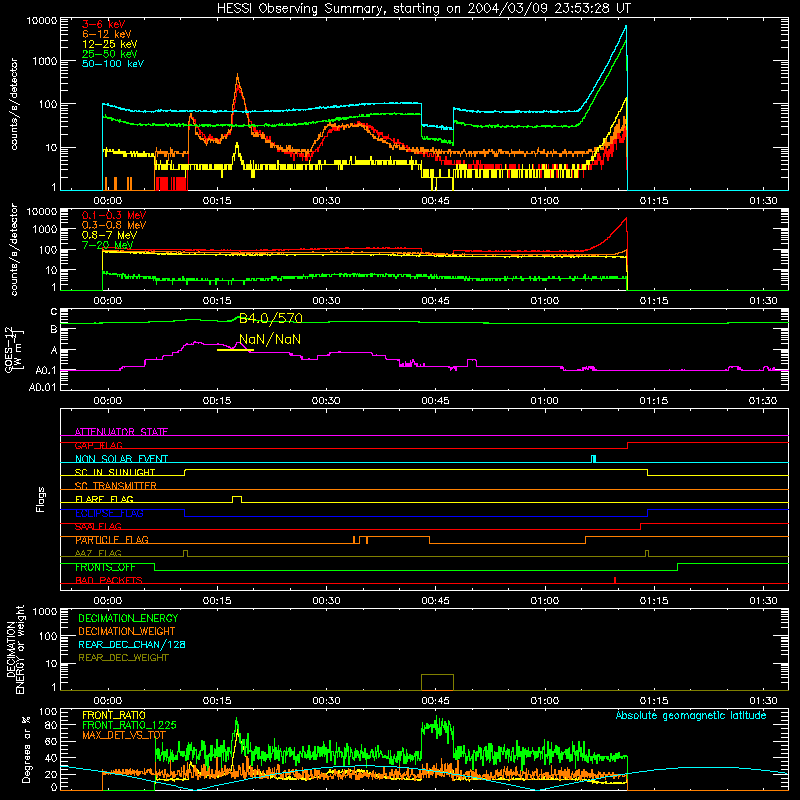
Task: Click the DECIMATION ENERGY or weight axis title
Action: pos(15,649)
